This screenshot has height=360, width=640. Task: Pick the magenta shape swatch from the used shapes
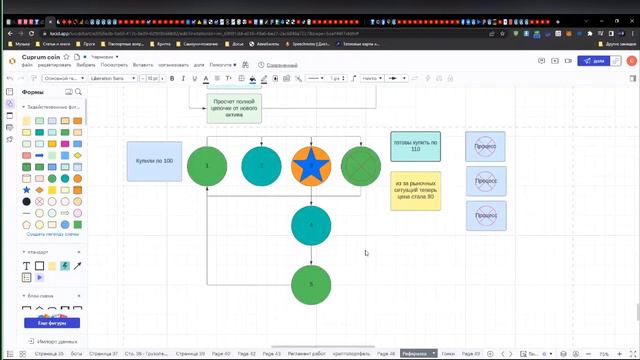tap(64, 144)
